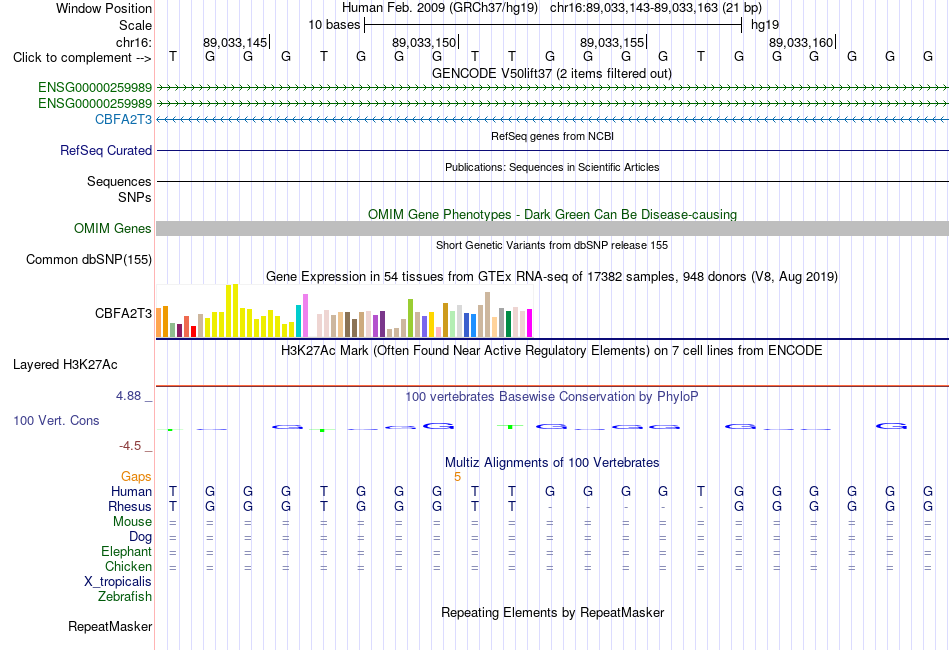This screenshot has width=950, height=650.
Task: Open the H3K27Ac Mark track title
Action: [552, 351]
